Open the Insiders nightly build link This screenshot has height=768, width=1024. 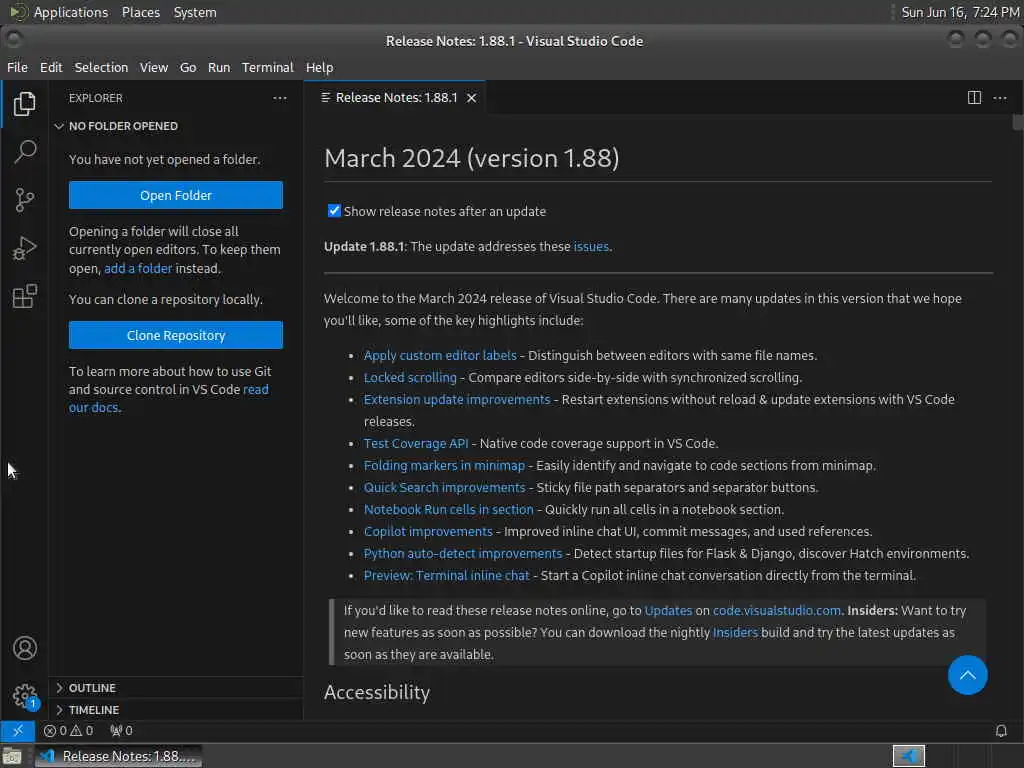point(735,632)
